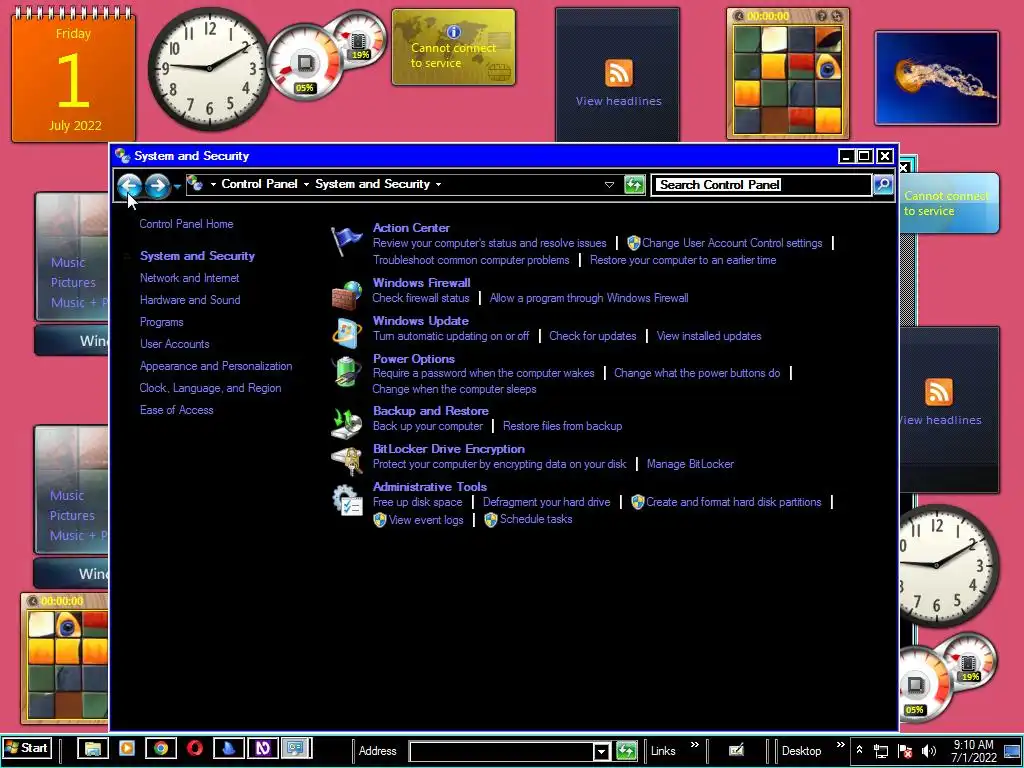The image size is (1024, 768).
Task: Expand the Links toolbar chevron
Action: (x=695, y=744)
